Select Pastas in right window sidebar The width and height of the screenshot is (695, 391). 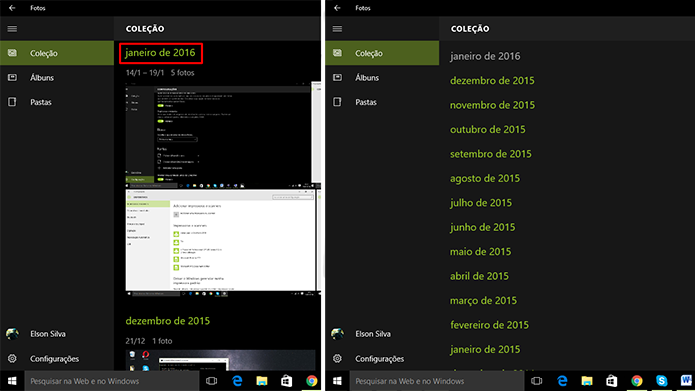point(382,102)
